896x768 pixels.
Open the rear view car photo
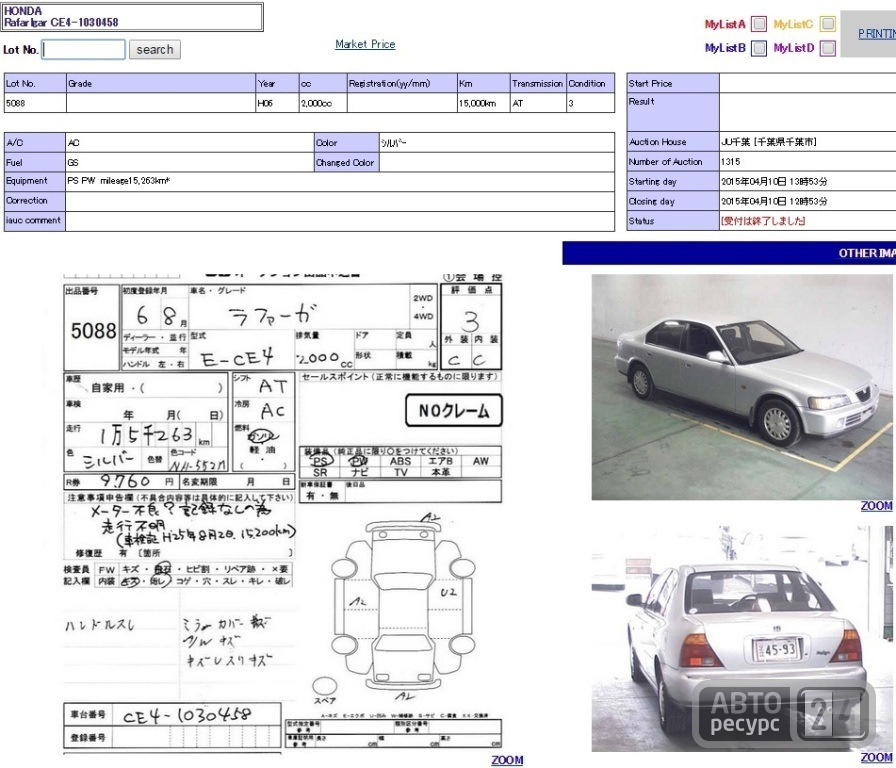coord(742,638)
